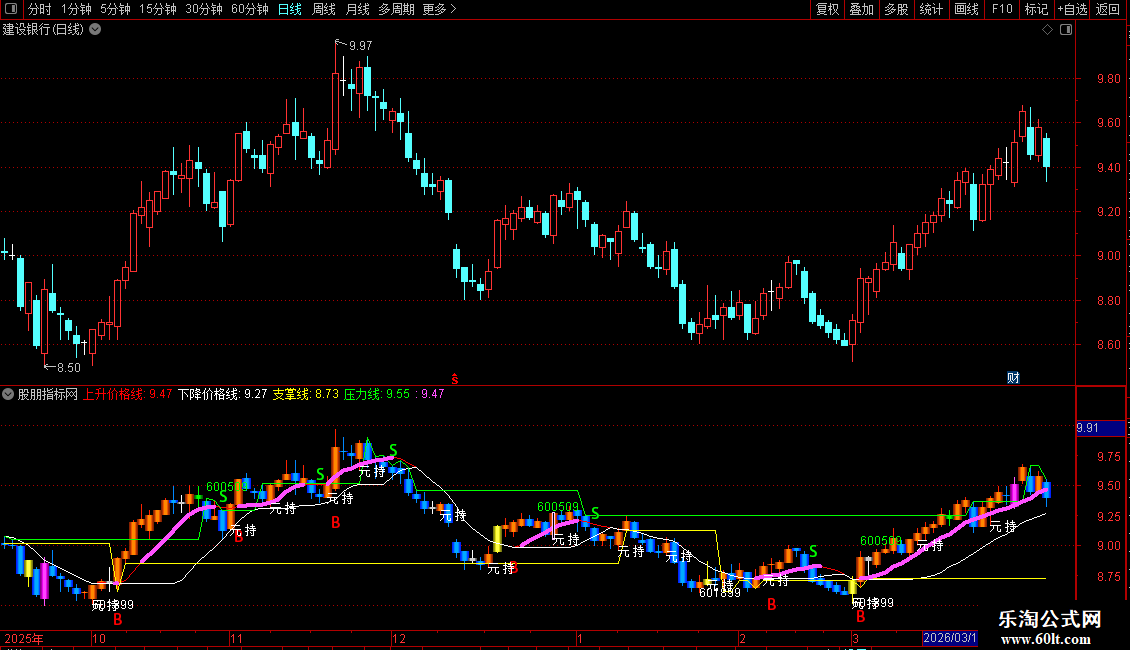Screen dimensions: 1130x650
Task: Switch to the 分时 intraday view
Action: tap(40, 9)
